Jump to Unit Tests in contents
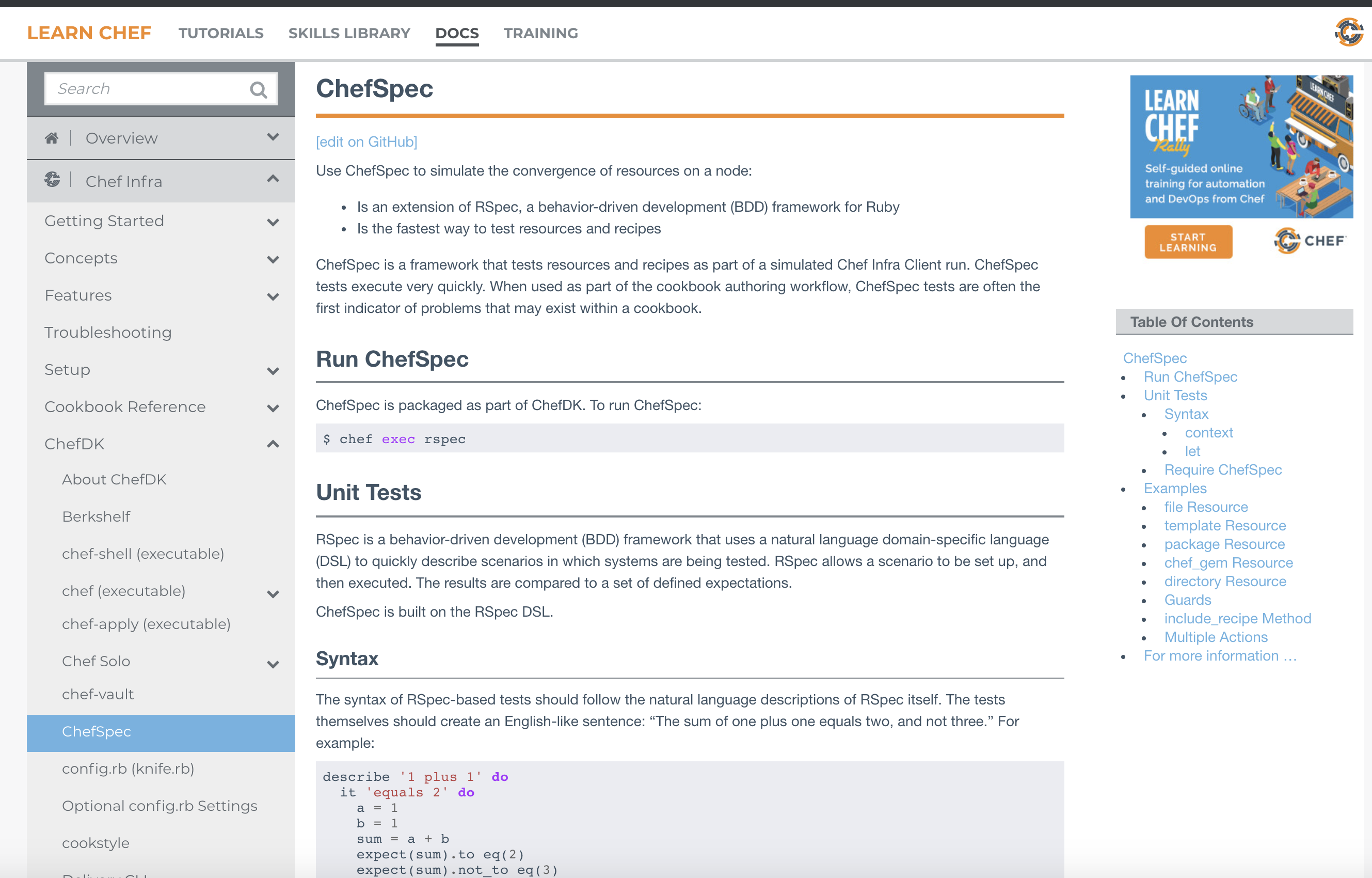This screenshot has height=878, width=1372. pyautogui.click(x=1175, y=395)
